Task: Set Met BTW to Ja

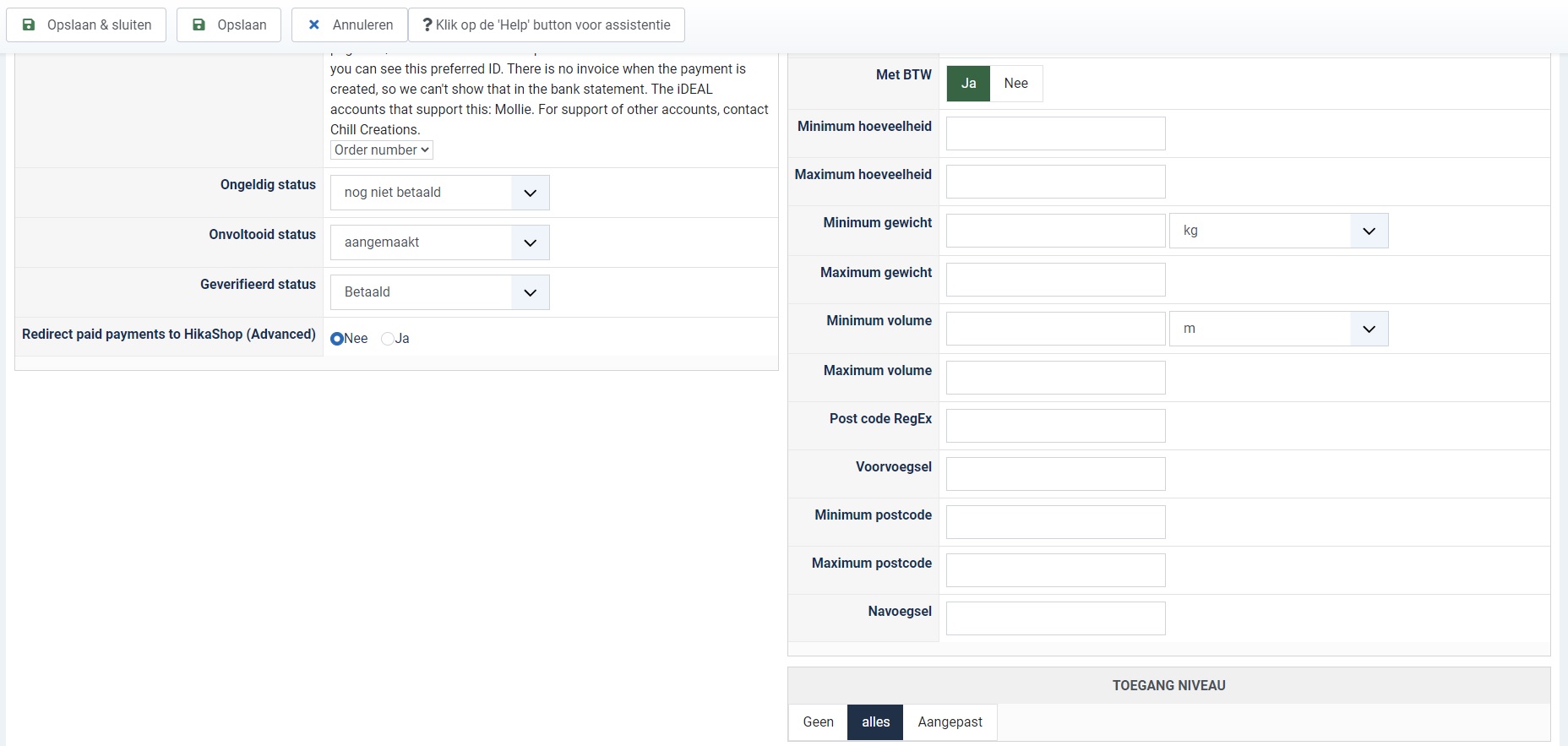Action: pos(968,84)
